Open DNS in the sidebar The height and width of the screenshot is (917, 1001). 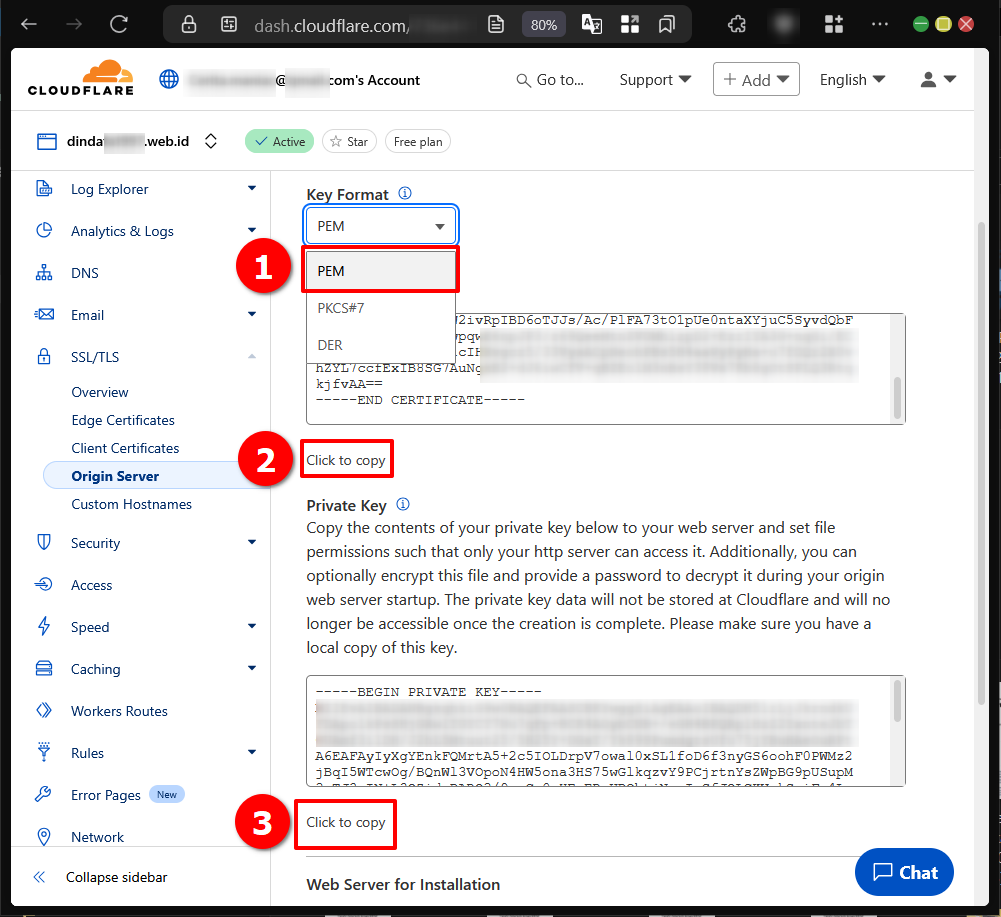pos(85,273)
